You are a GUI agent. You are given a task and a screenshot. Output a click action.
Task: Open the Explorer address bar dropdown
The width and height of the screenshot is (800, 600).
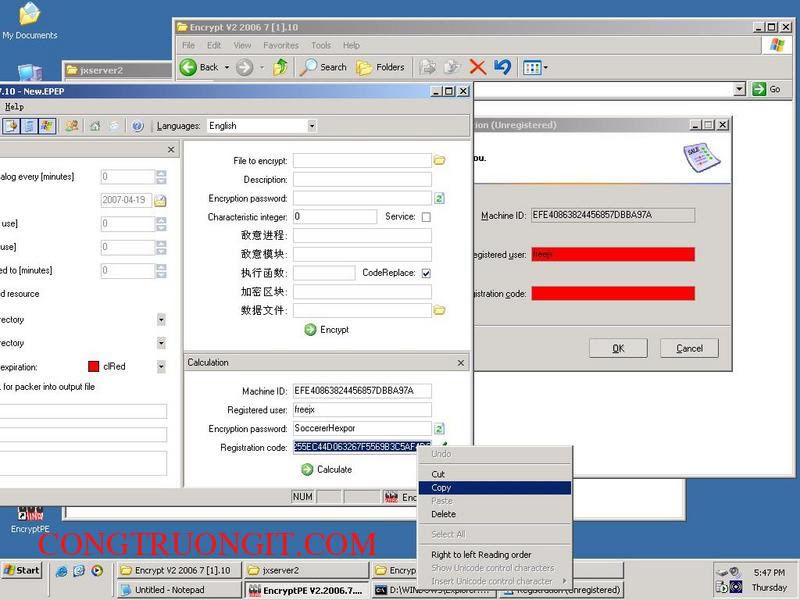point(740,90)
